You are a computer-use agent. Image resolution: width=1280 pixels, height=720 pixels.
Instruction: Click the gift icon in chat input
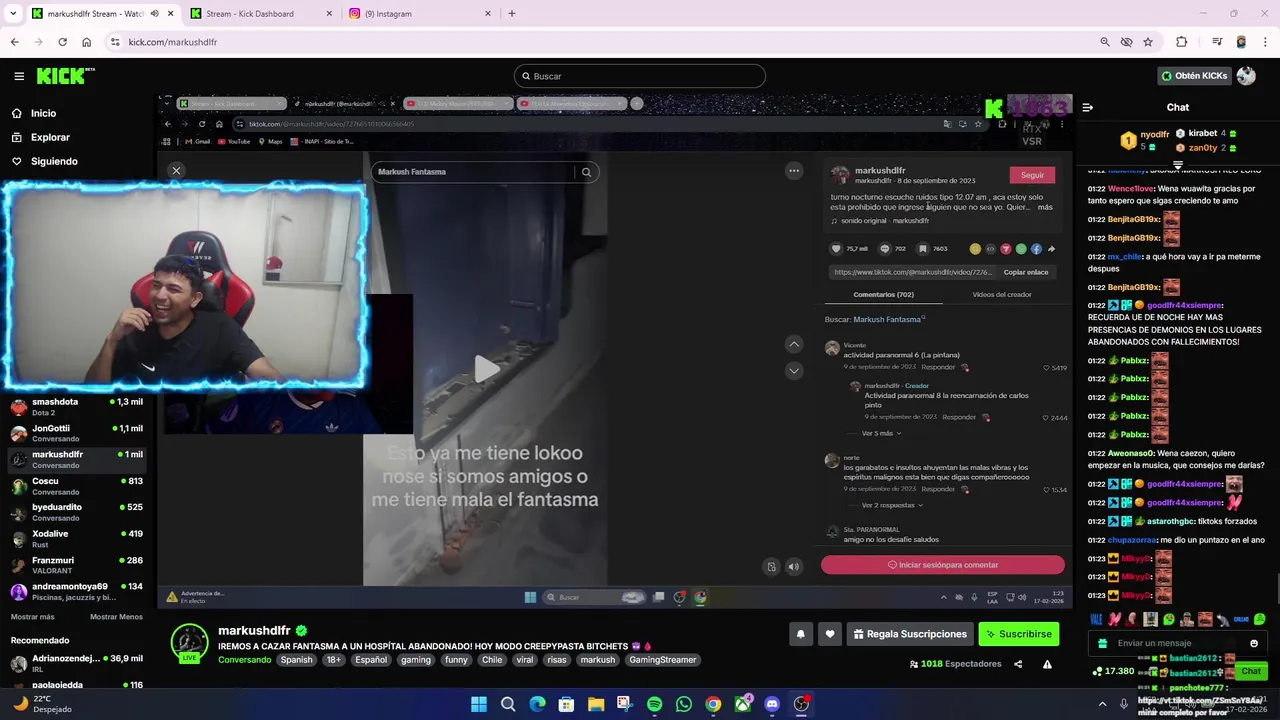1102,643
